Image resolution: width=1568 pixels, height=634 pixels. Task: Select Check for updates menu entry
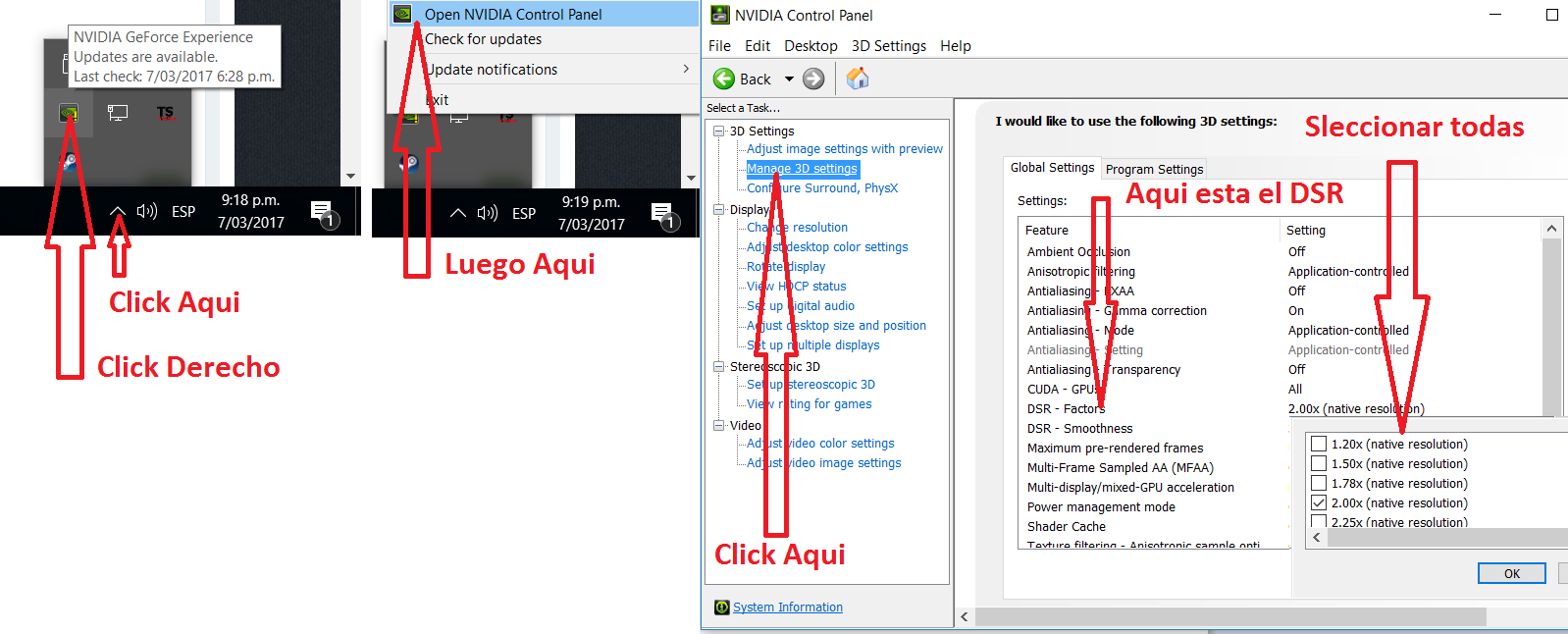click(x=543, y=39)
